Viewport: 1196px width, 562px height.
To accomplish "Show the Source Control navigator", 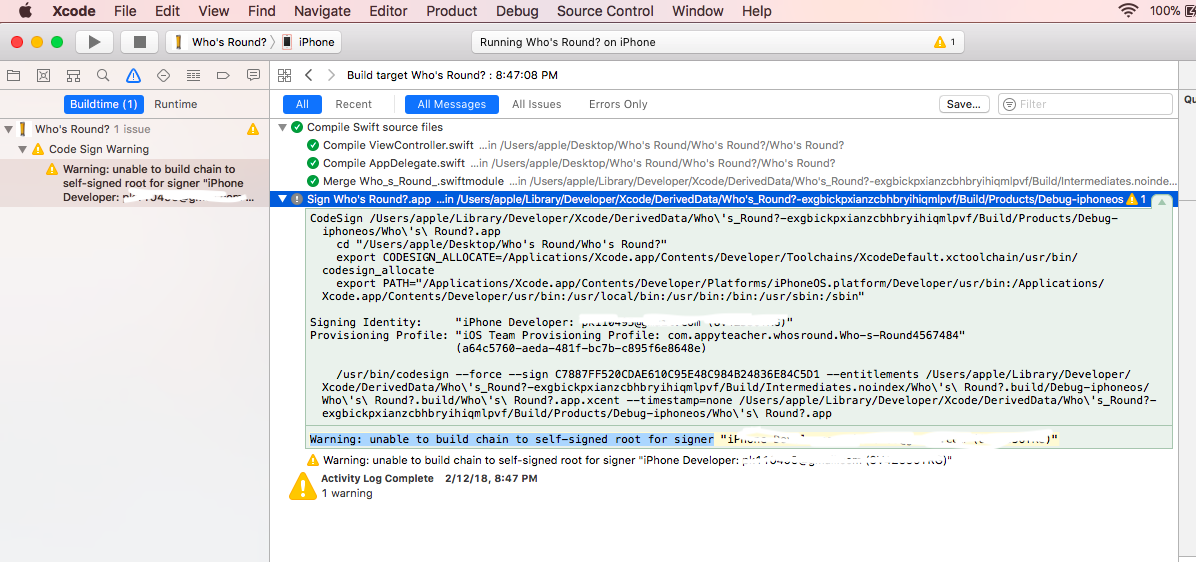I will (43, 75).
